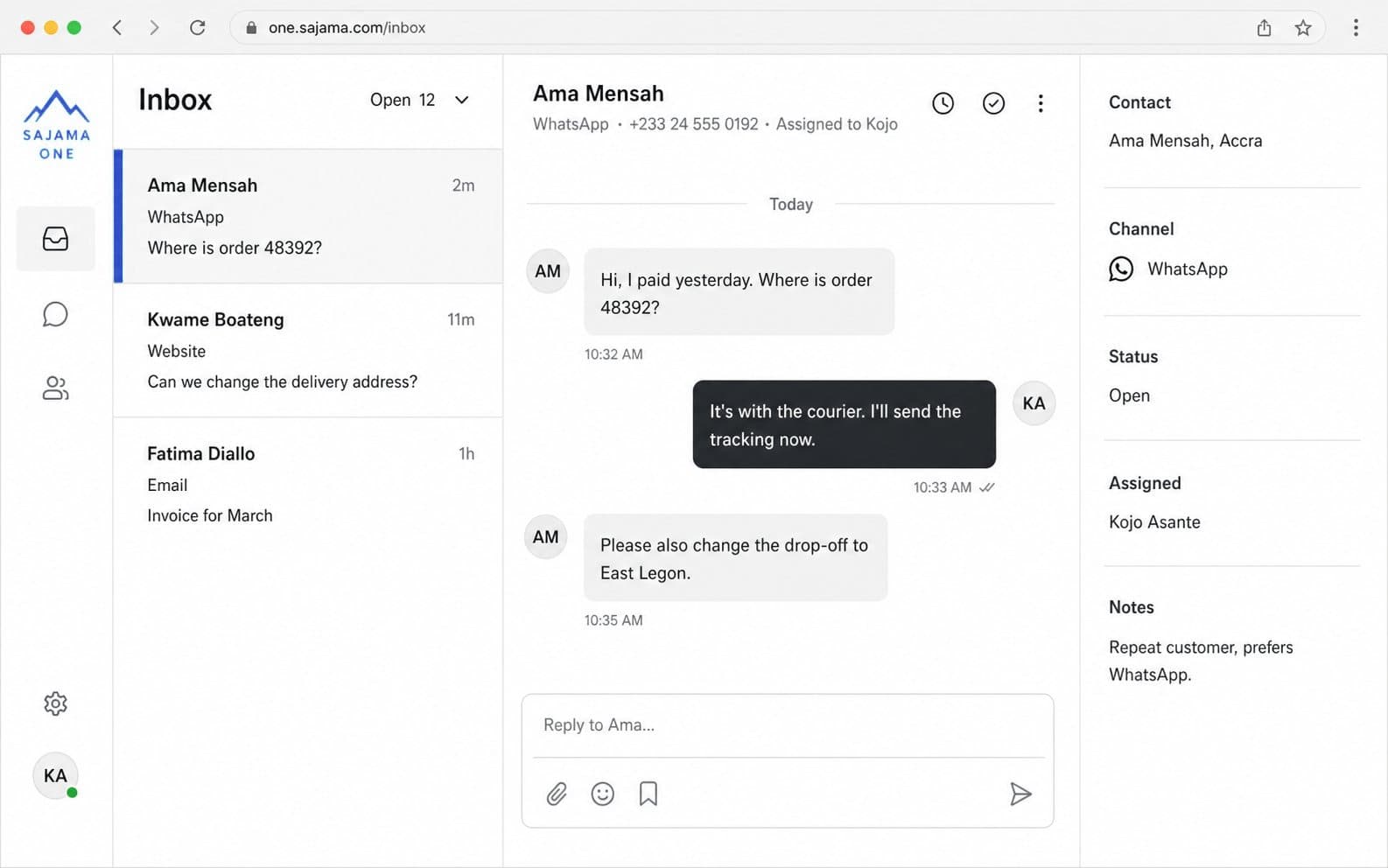This screenshot has height=868, width=1388.
Task: Expand the Open 12 filter dropdown
Action: pos(420,100)
